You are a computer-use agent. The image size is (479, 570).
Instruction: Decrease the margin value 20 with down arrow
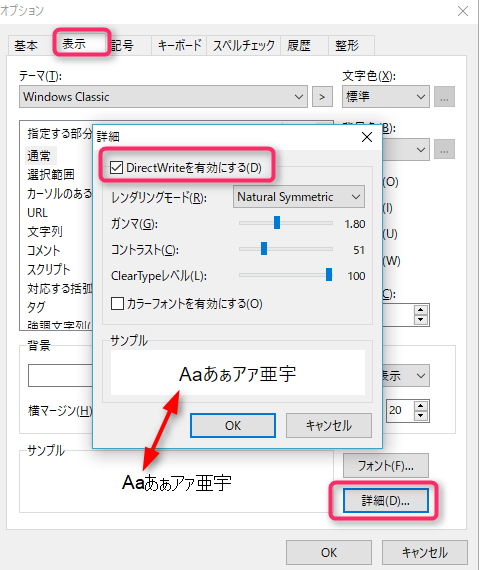pyautogui.click(x=421, y=416)
